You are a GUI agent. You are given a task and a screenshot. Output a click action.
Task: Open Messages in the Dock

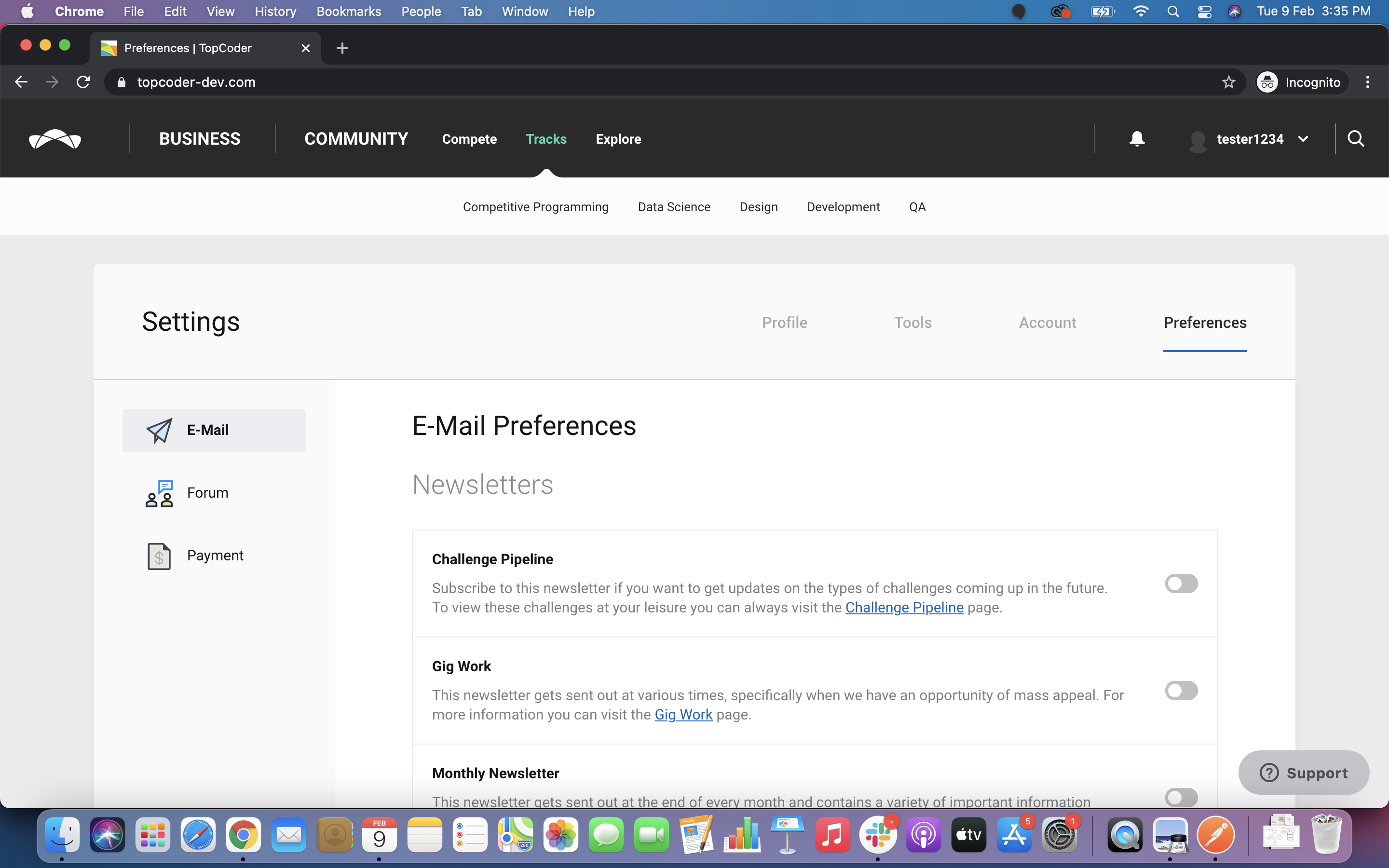click(x=606, y=835)
